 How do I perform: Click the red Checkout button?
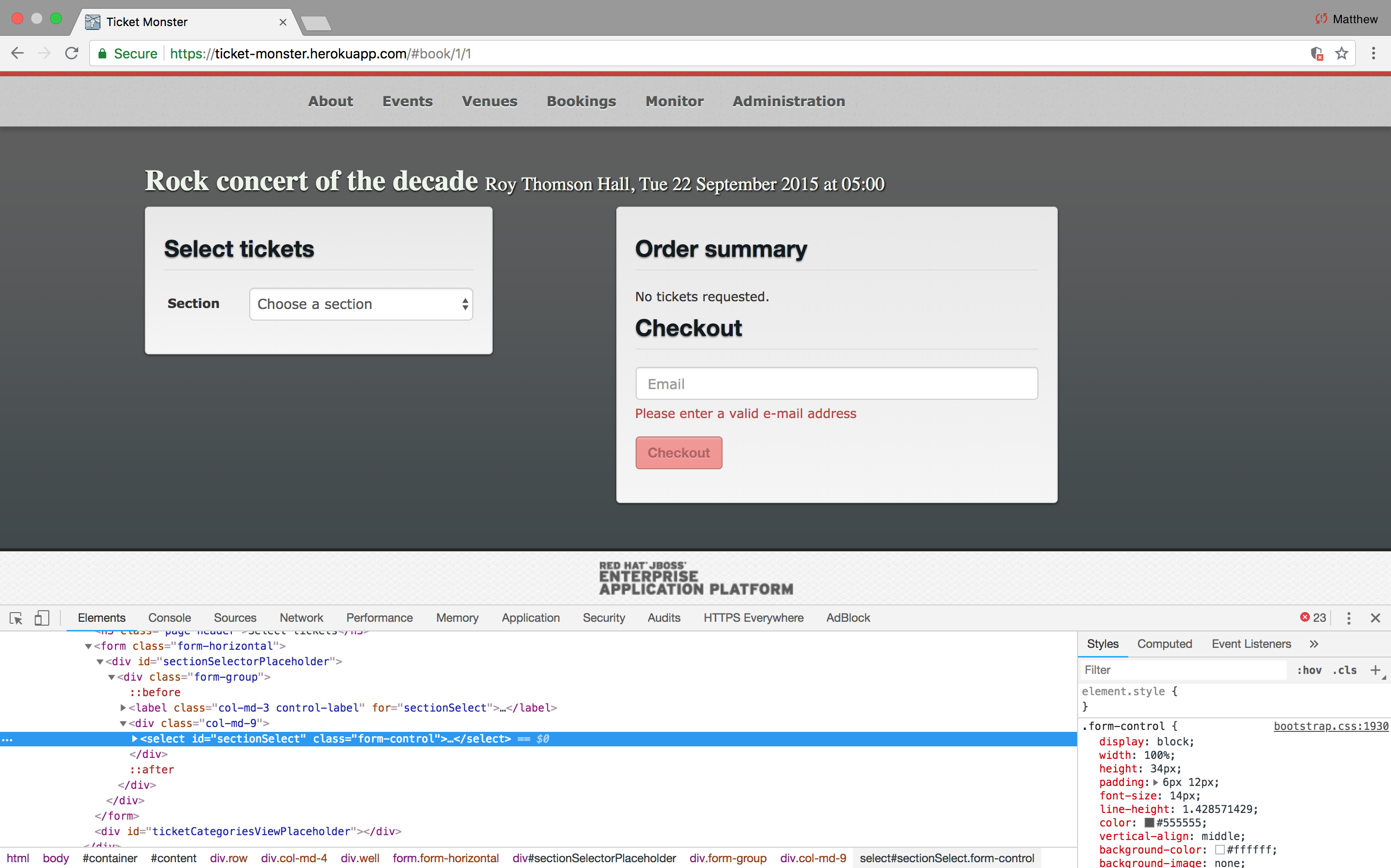click(678, 453)
